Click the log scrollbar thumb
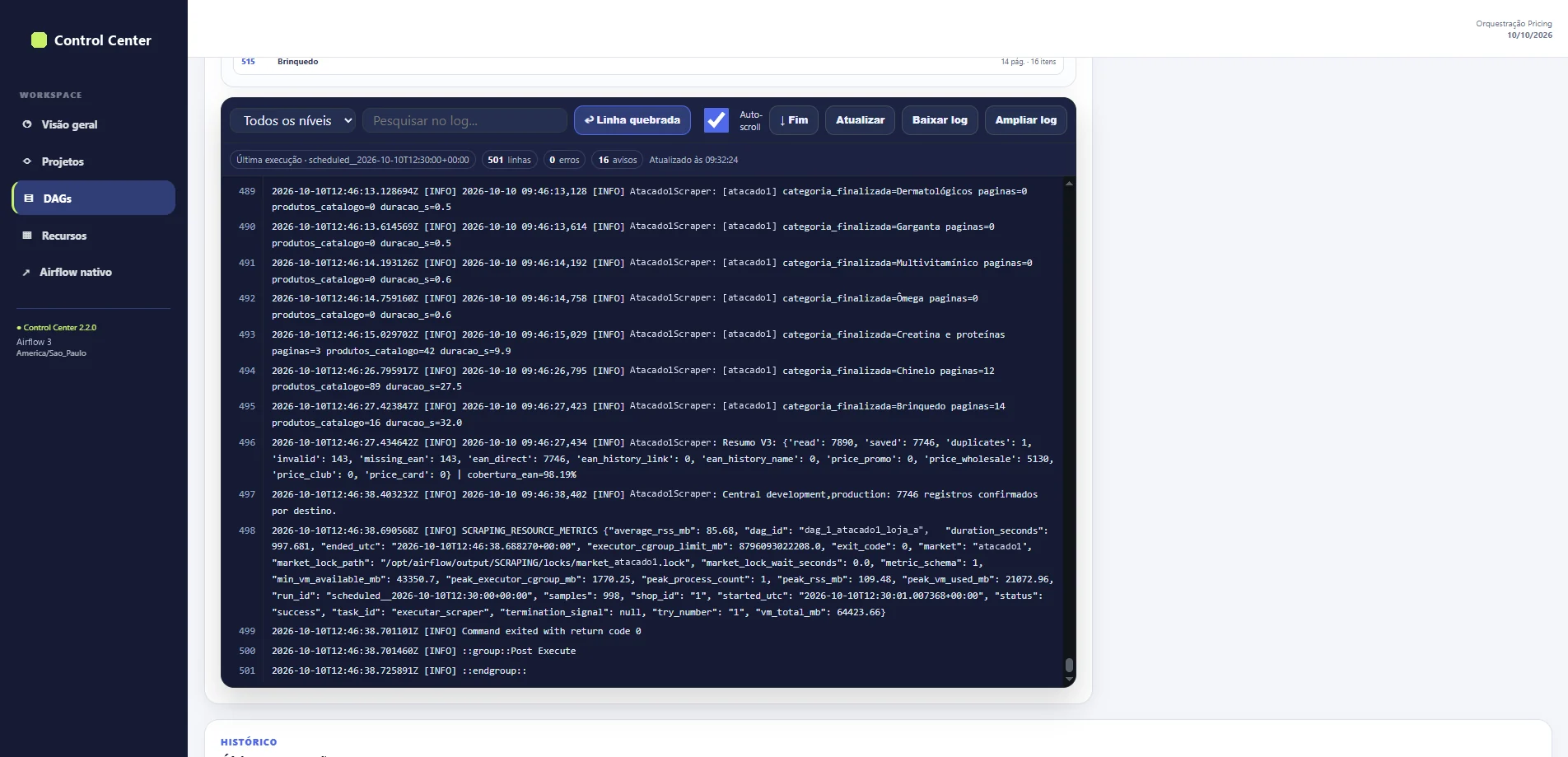The image size is (1568, 757). pyautogui.click(x=1069, y=665)
